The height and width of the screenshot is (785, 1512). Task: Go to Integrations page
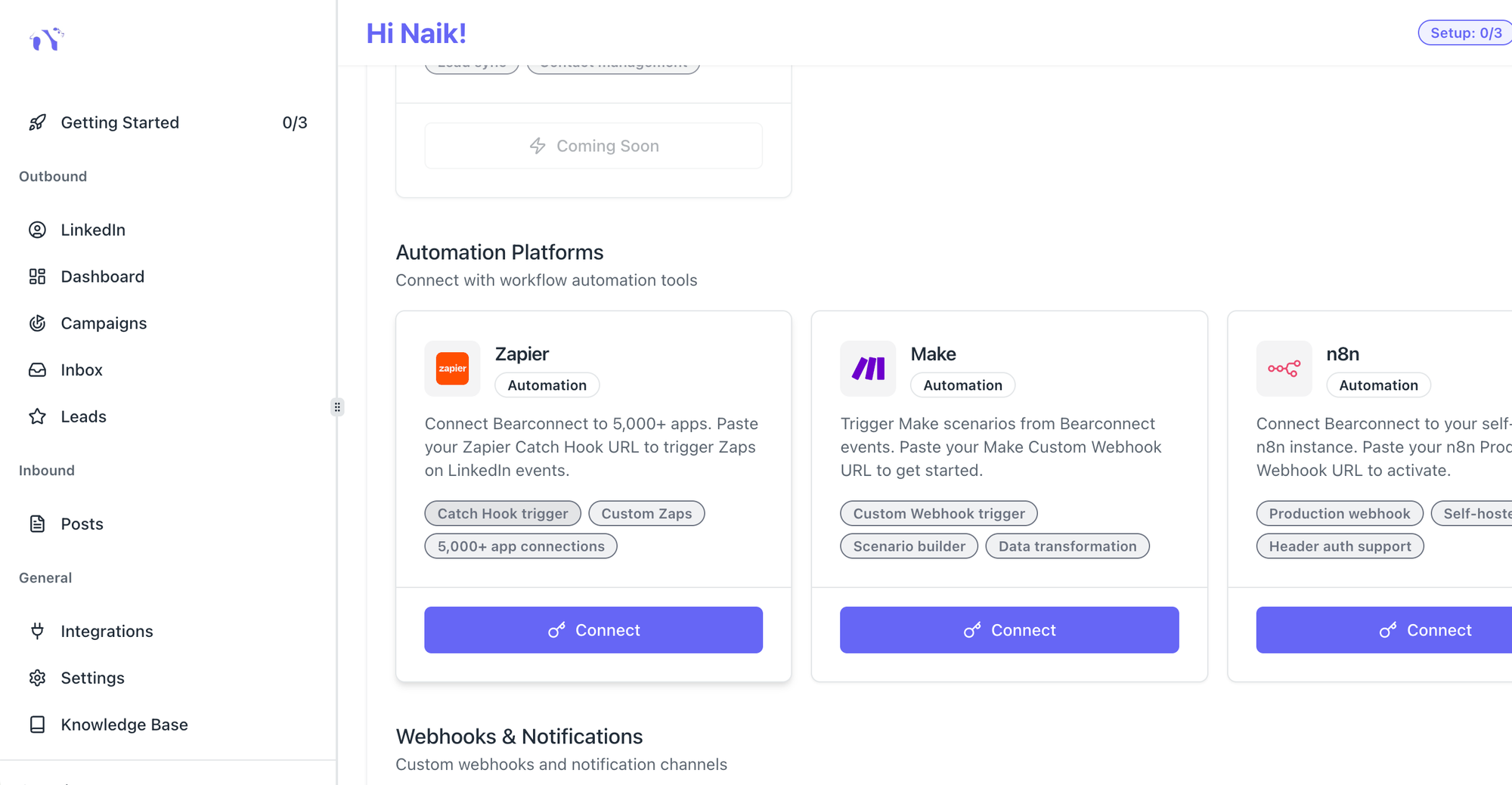tap(107, 631)
